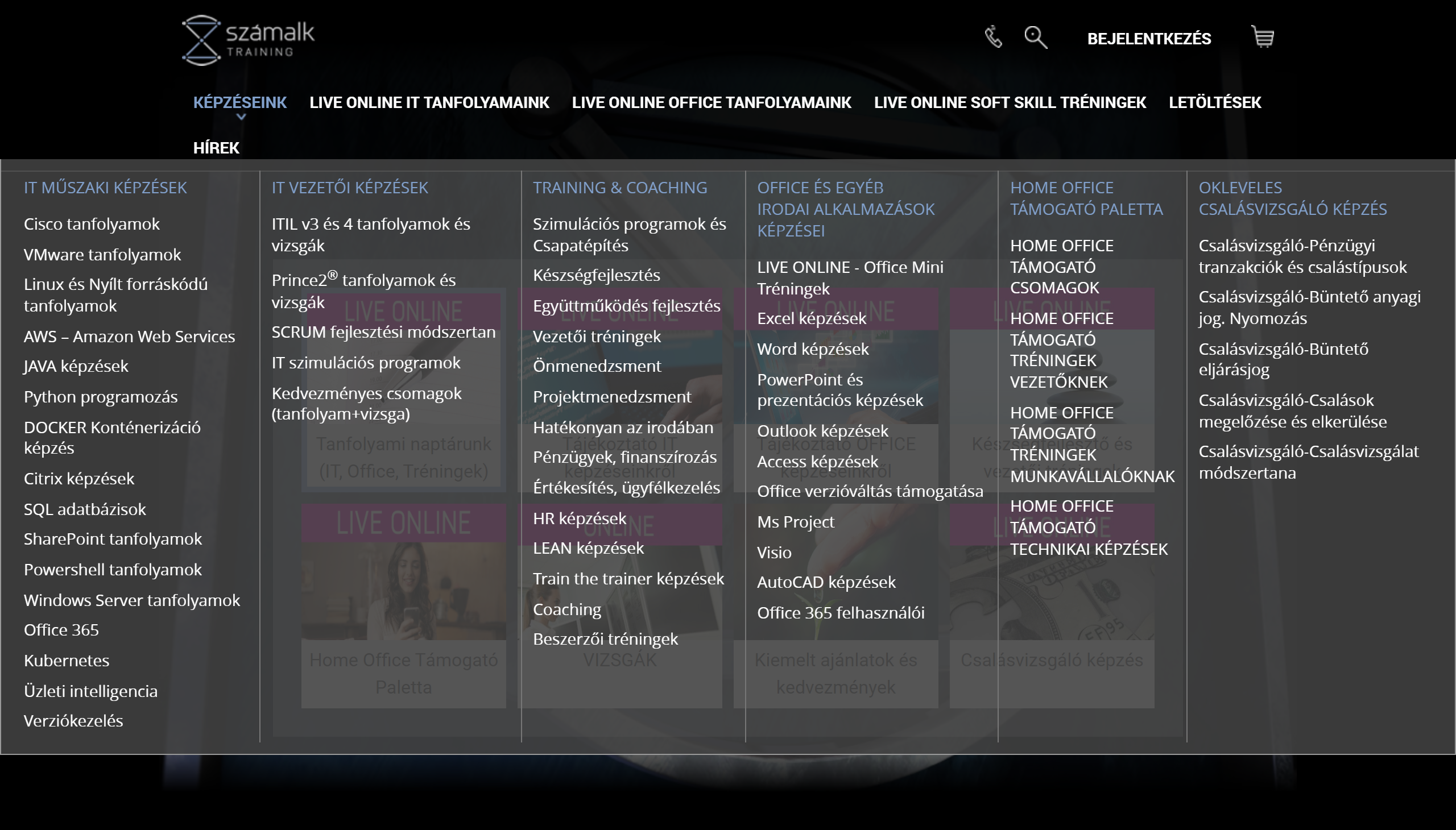The width and height of the screenshot is (1456, 830).
Task: Open VMware tanfolyamok
Action: (102, 255)
